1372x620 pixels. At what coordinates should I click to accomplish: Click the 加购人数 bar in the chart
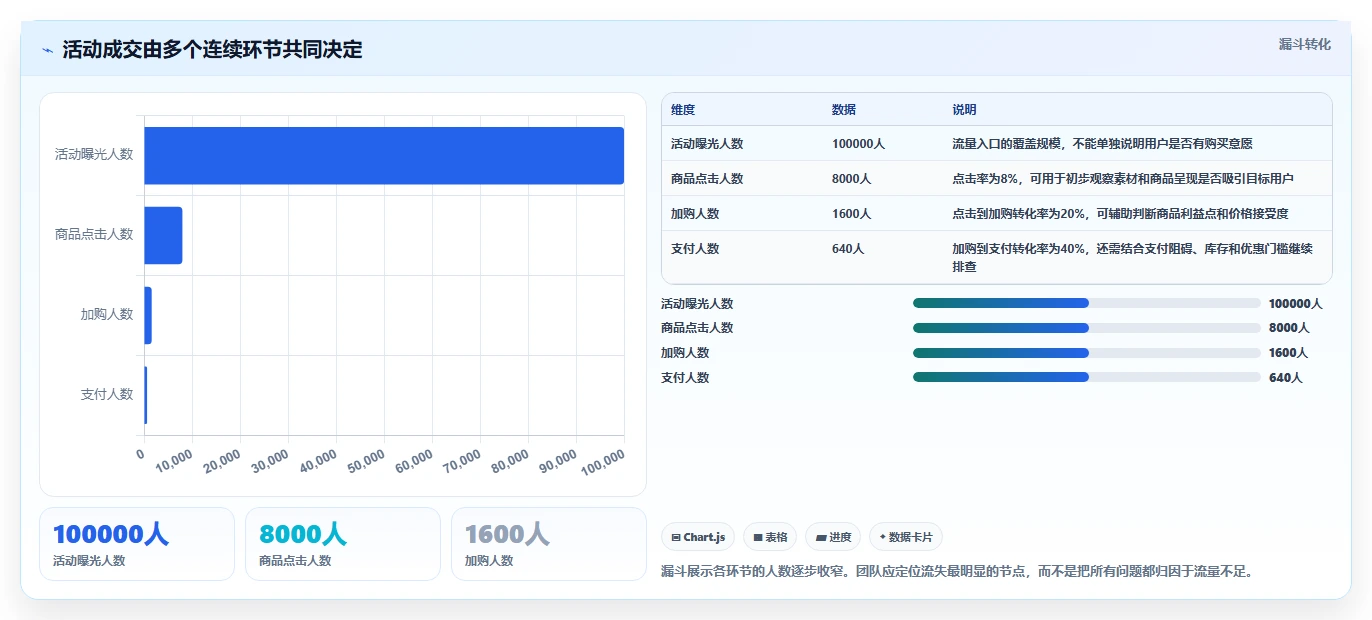click(x=148, y=315)
